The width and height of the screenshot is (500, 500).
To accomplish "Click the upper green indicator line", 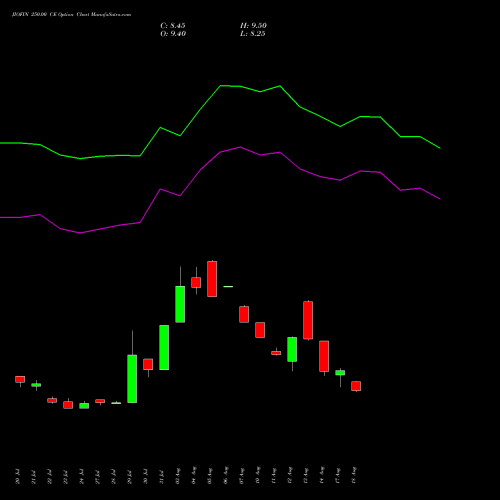I will tap(220, 86).
